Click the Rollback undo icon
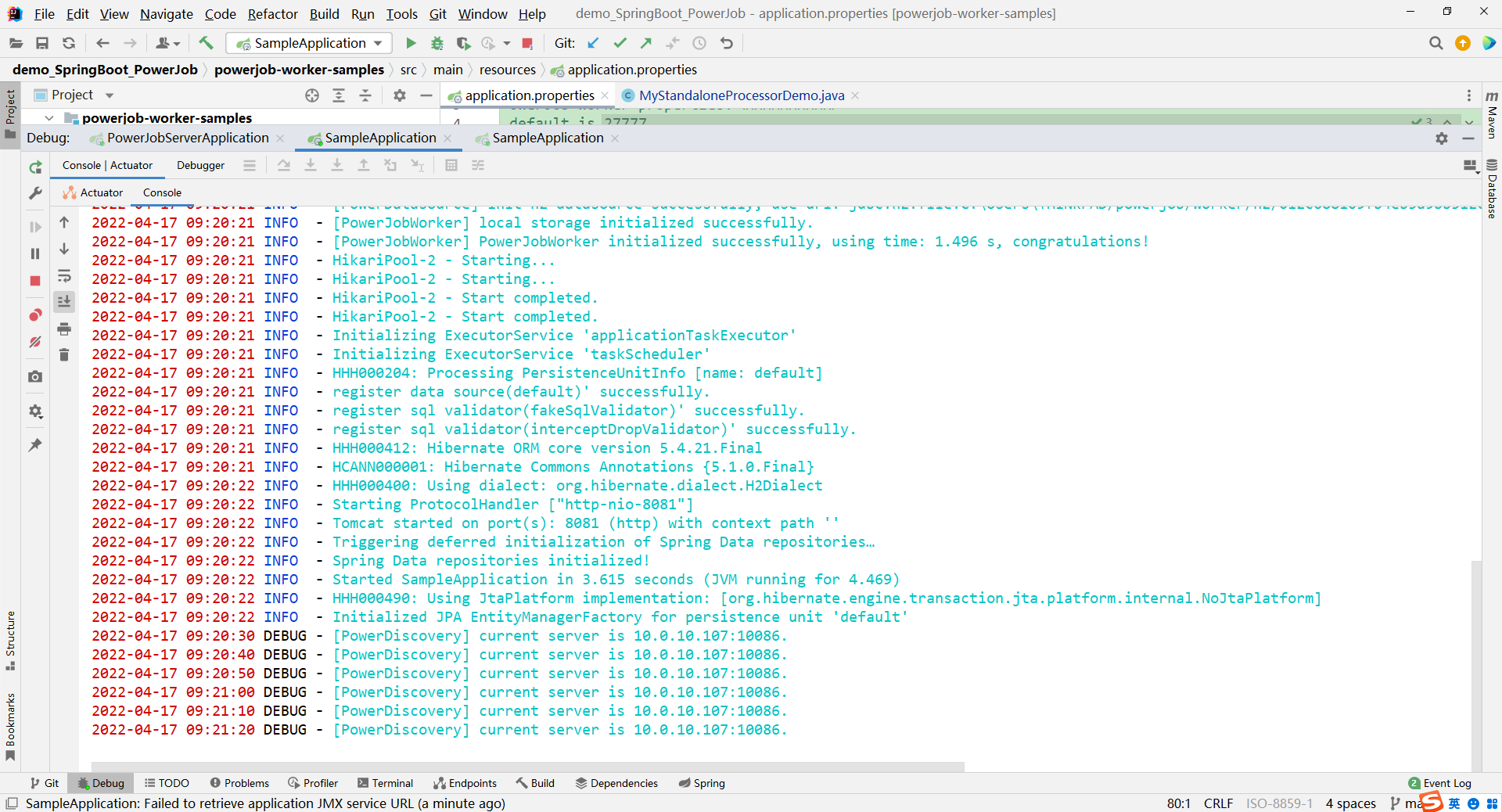This screenshot has width=1502, height=812. pos(727,43)
